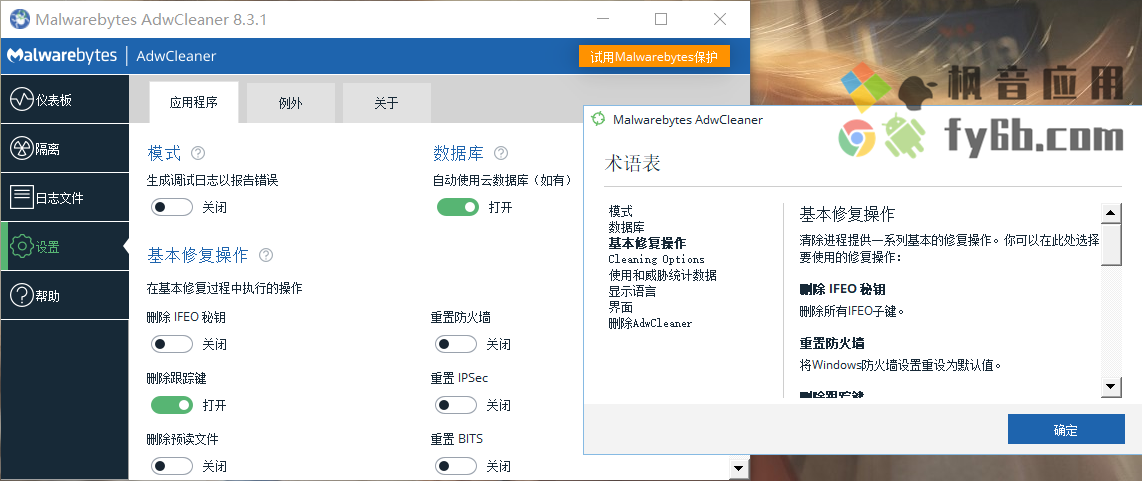Image resolution: width=1142 pixels, height=481 pixels.
Task: Select Cleaning Options in glossary list
Action: 656,259
